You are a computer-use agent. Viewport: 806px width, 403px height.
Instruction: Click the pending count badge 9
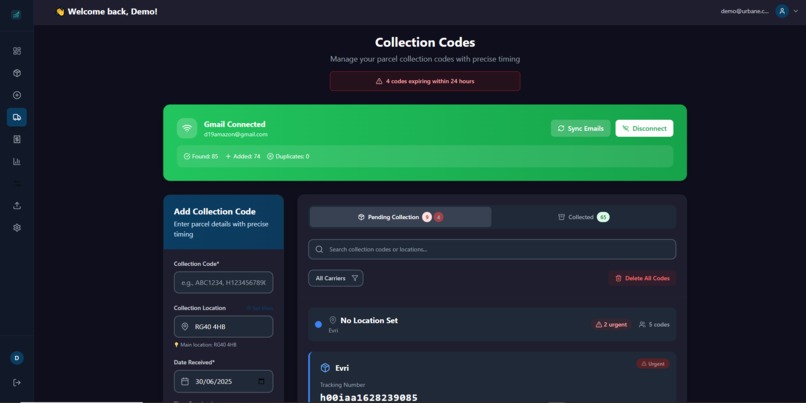coord(427,217)
